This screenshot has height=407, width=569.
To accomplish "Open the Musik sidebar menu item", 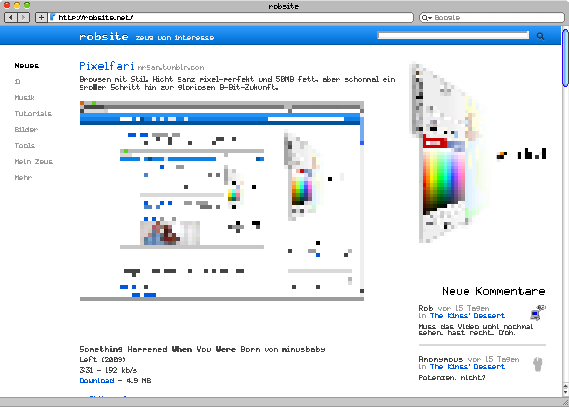I will click(x=24, y=98).
